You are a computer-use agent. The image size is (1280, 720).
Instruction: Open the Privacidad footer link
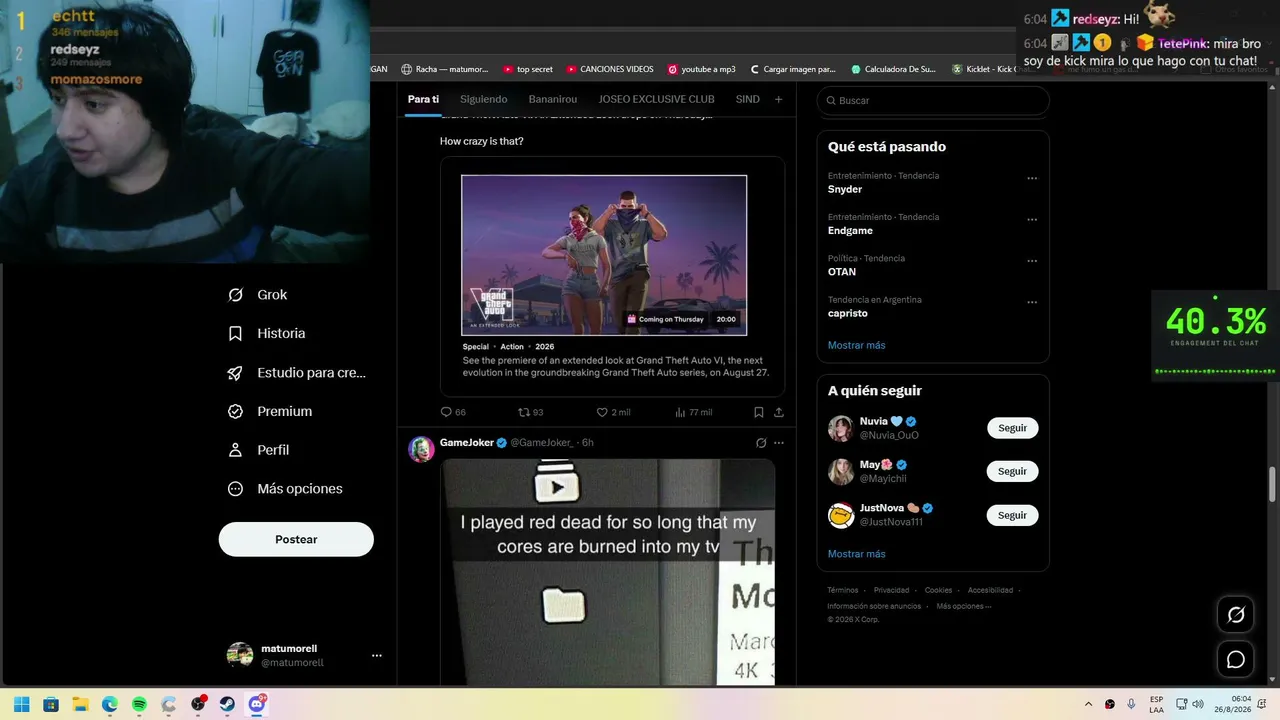[x=891, y=590]
